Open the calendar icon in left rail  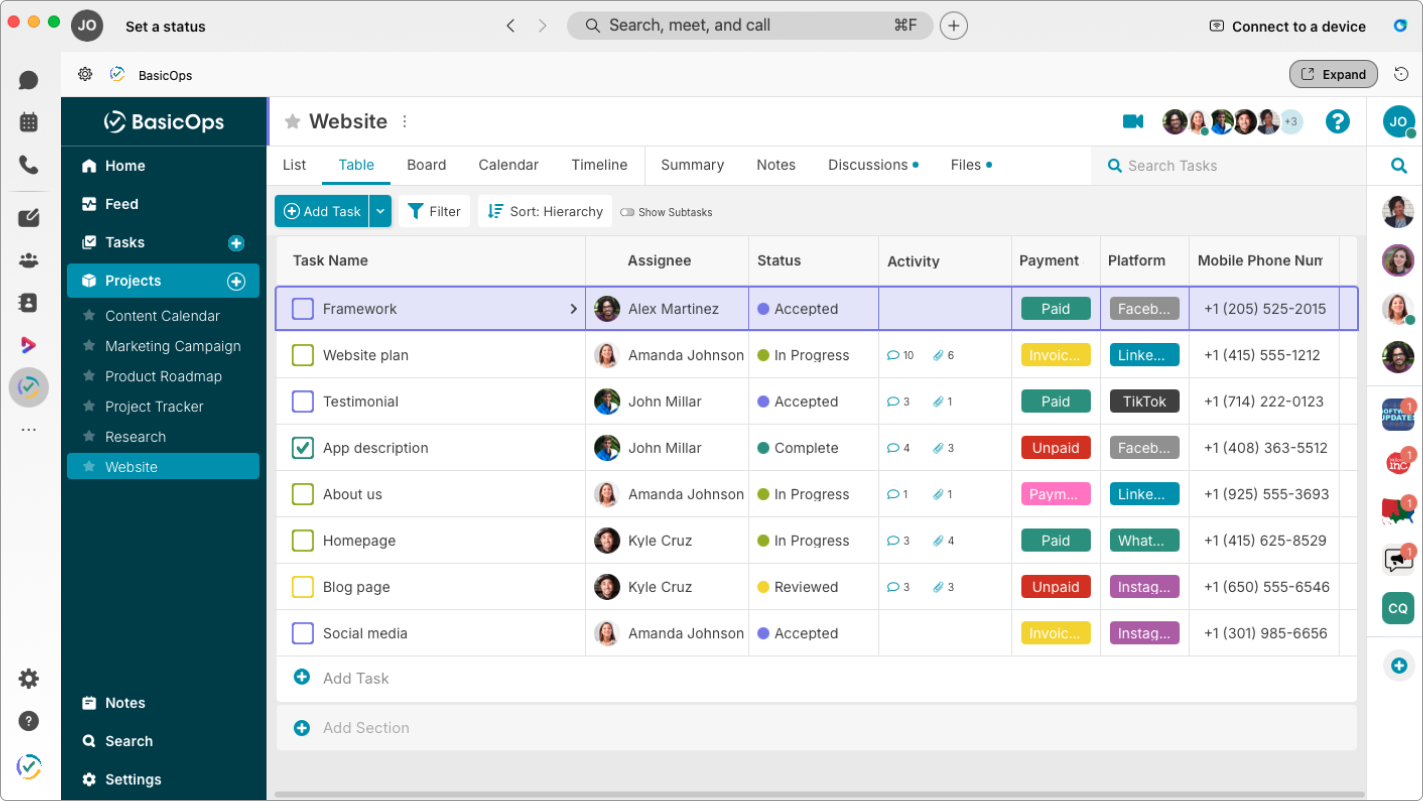pyautogui.click(x=29, y=123)
